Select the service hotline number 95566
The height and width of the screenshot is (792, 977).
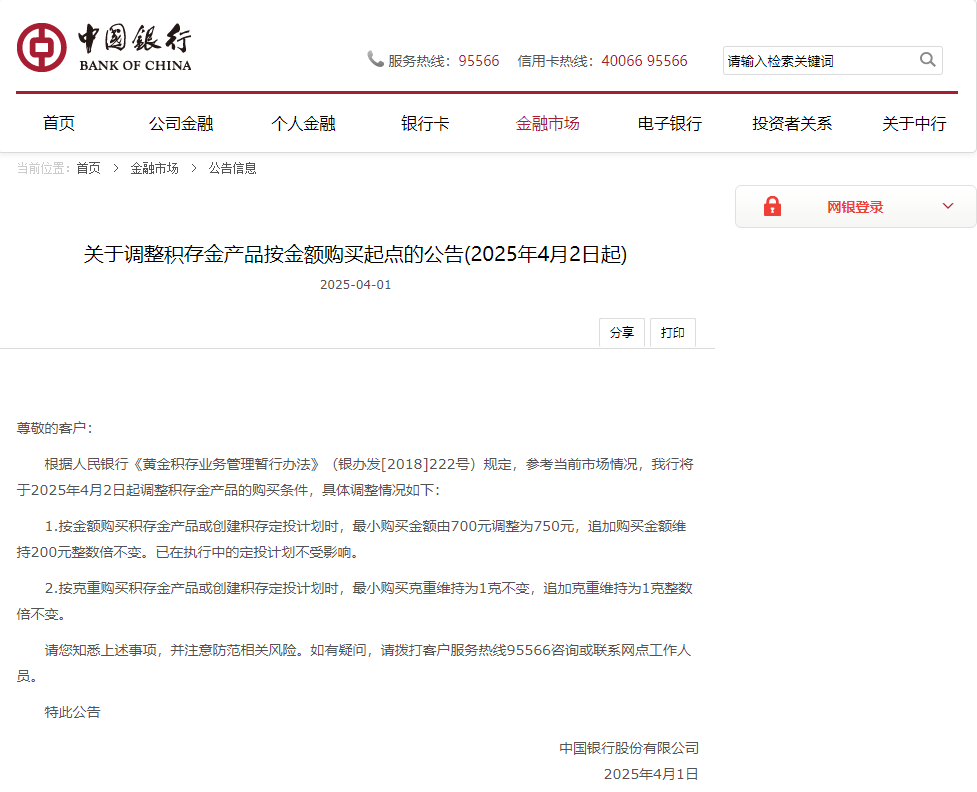pyautogui.click(x=481, y=61)
